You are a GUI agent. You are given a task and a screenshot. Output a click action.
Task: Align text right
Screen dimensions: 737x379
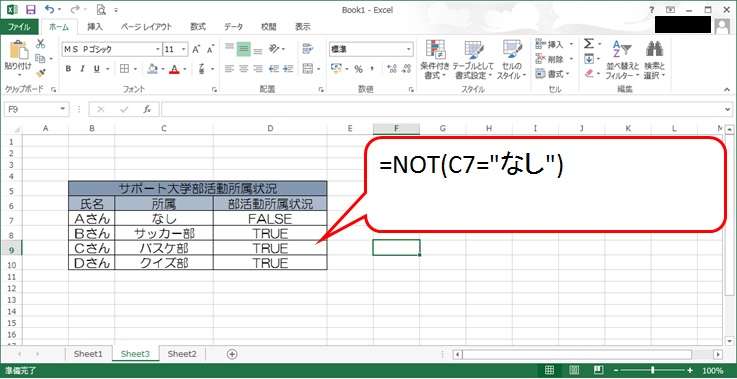tap(258, 69)
